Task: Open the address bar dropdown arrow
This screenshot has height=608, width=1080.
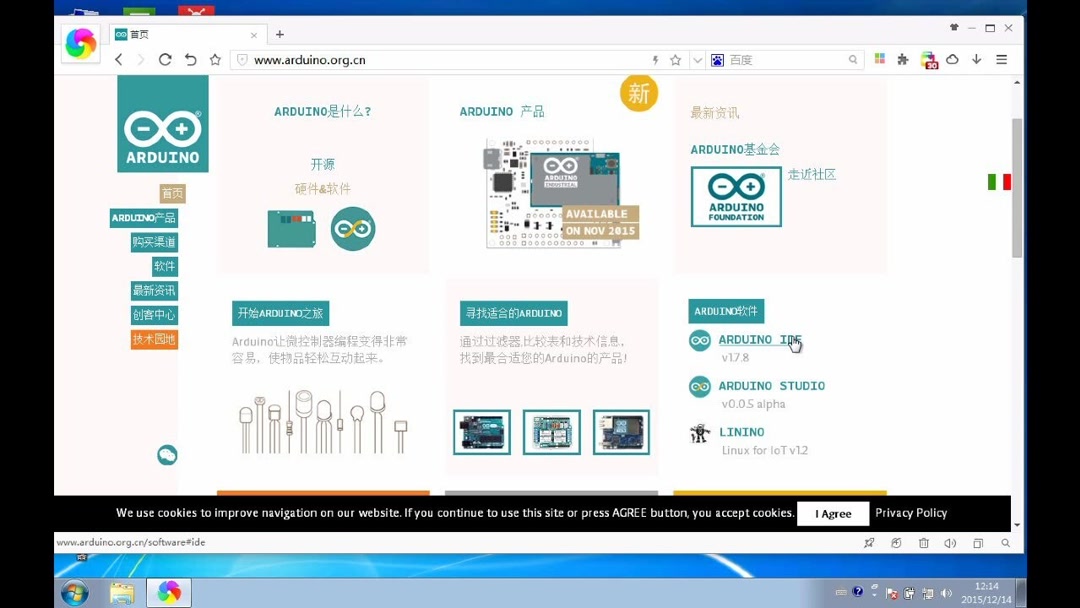Action: tap(697, 59)
